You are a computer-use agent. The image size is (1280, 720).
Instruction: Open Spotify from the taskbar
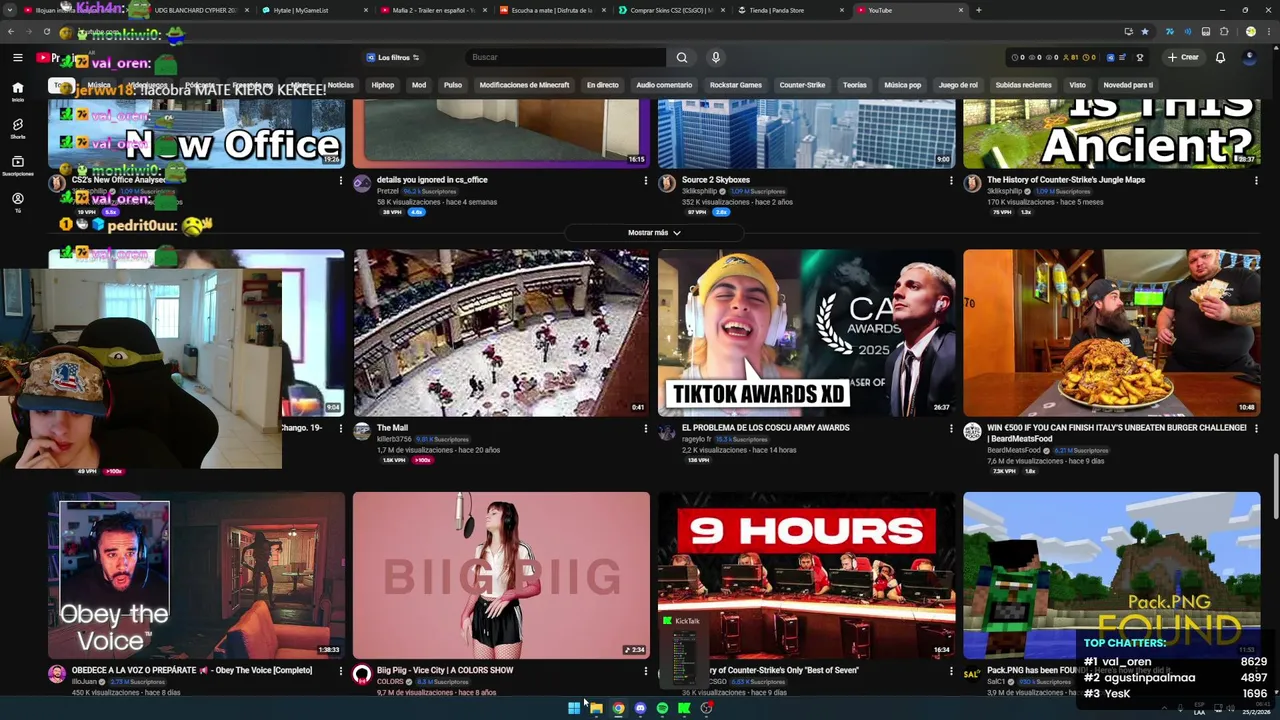[662, 708]
